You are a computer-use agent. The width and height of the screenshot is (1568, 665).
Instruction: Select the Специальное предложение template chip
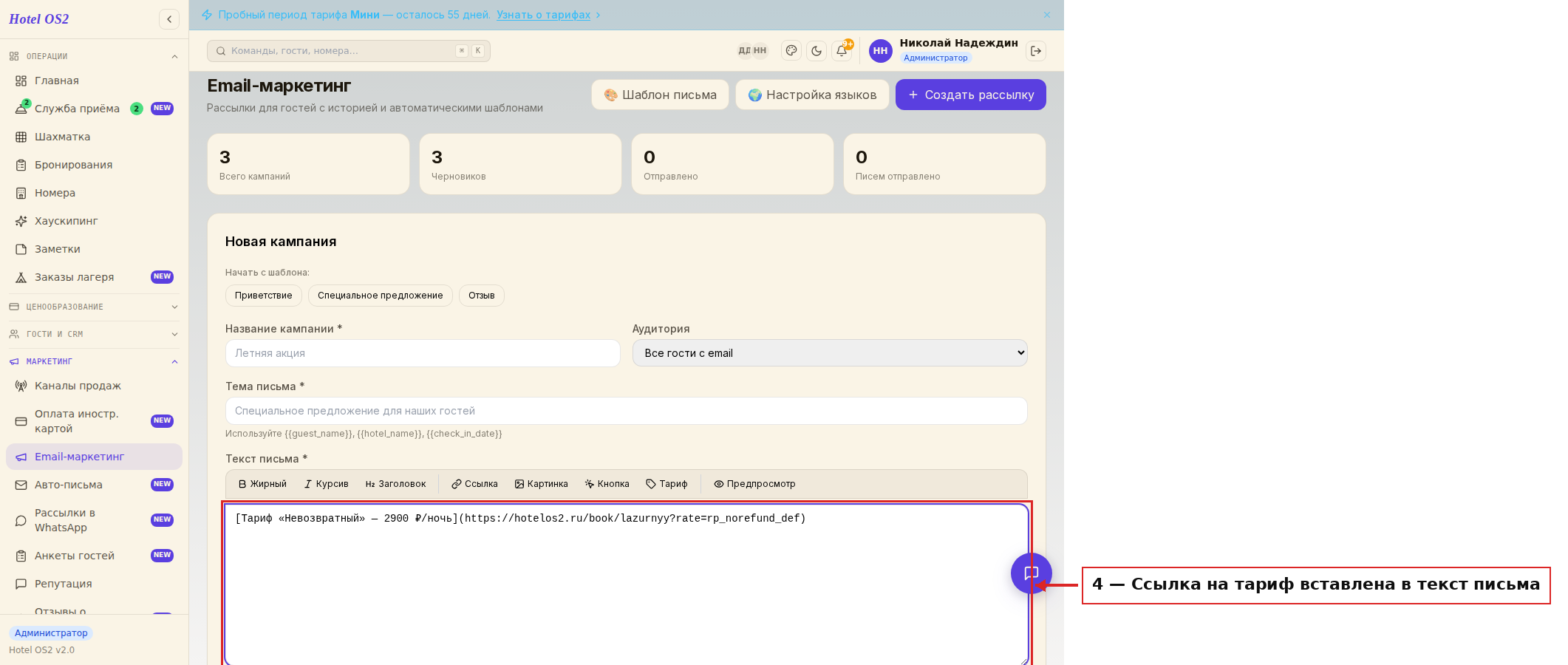click(380, 296)
